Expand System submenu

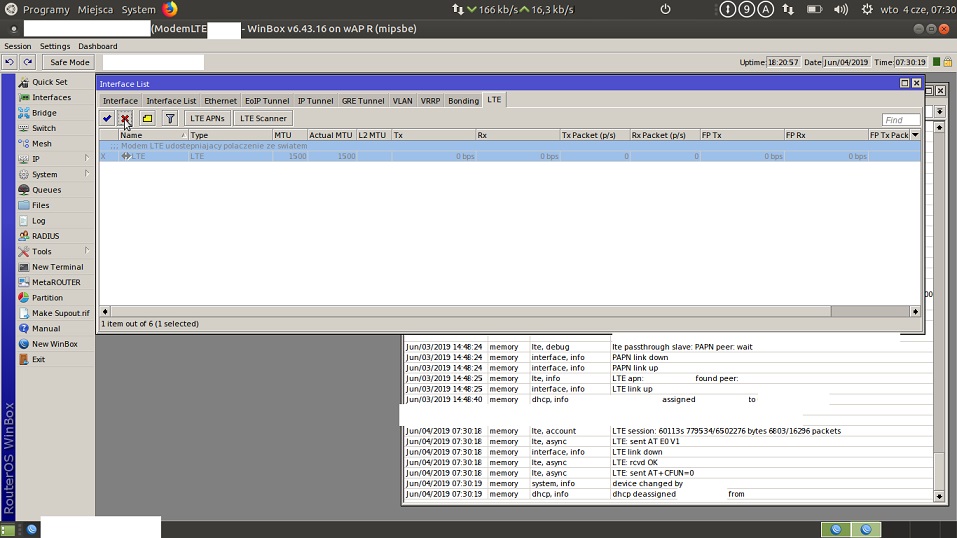(87, 174)
